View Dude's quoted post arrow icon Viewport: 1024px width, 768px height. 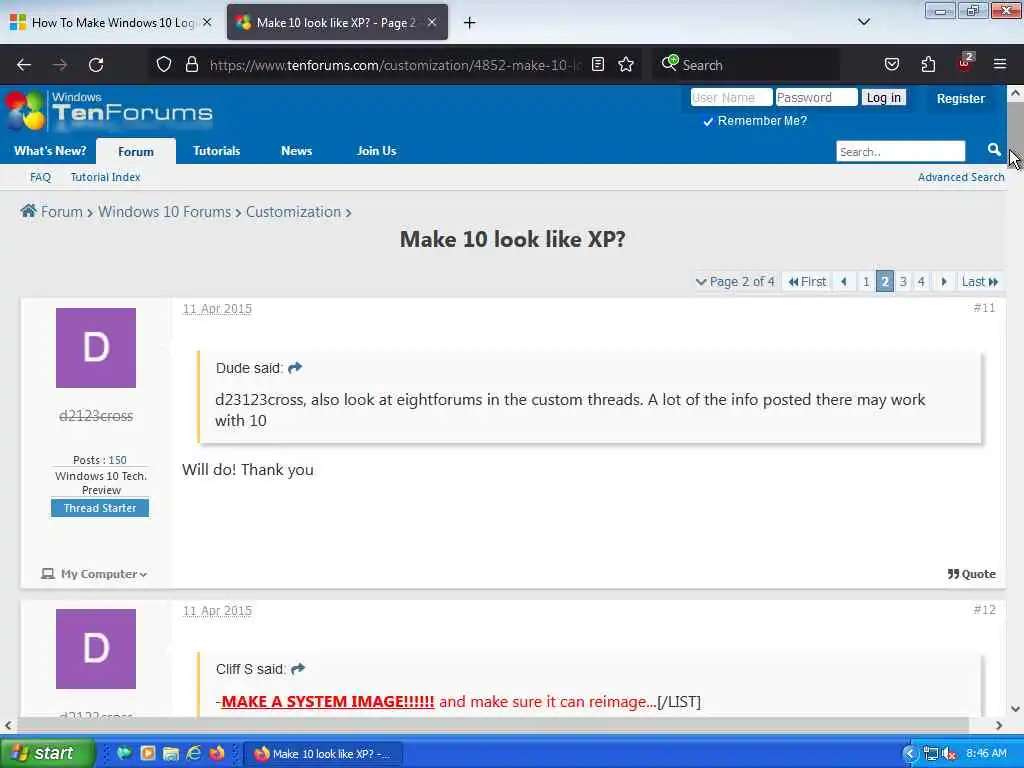coord(295,368)
